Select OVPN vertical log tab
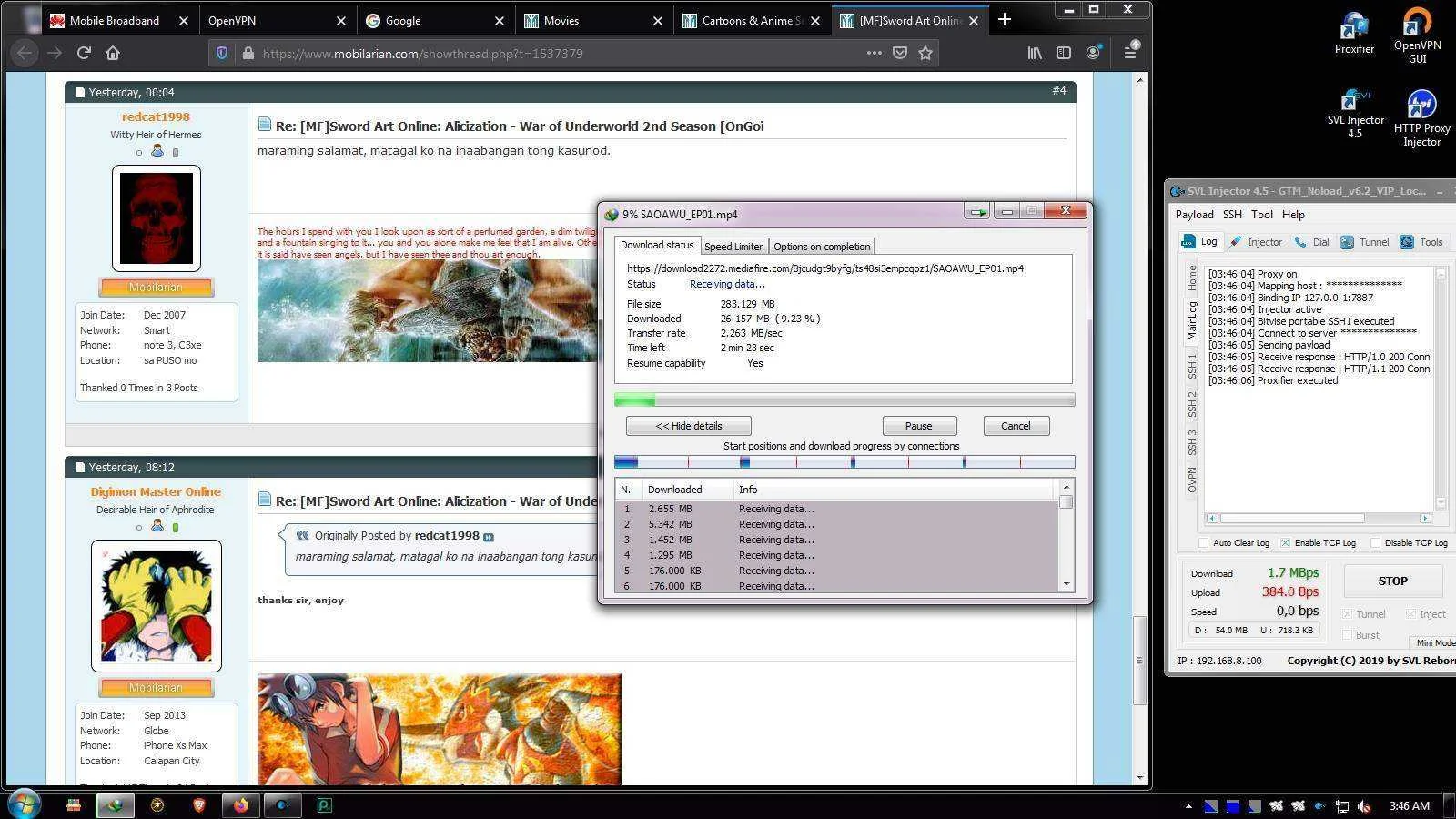 1191,480
